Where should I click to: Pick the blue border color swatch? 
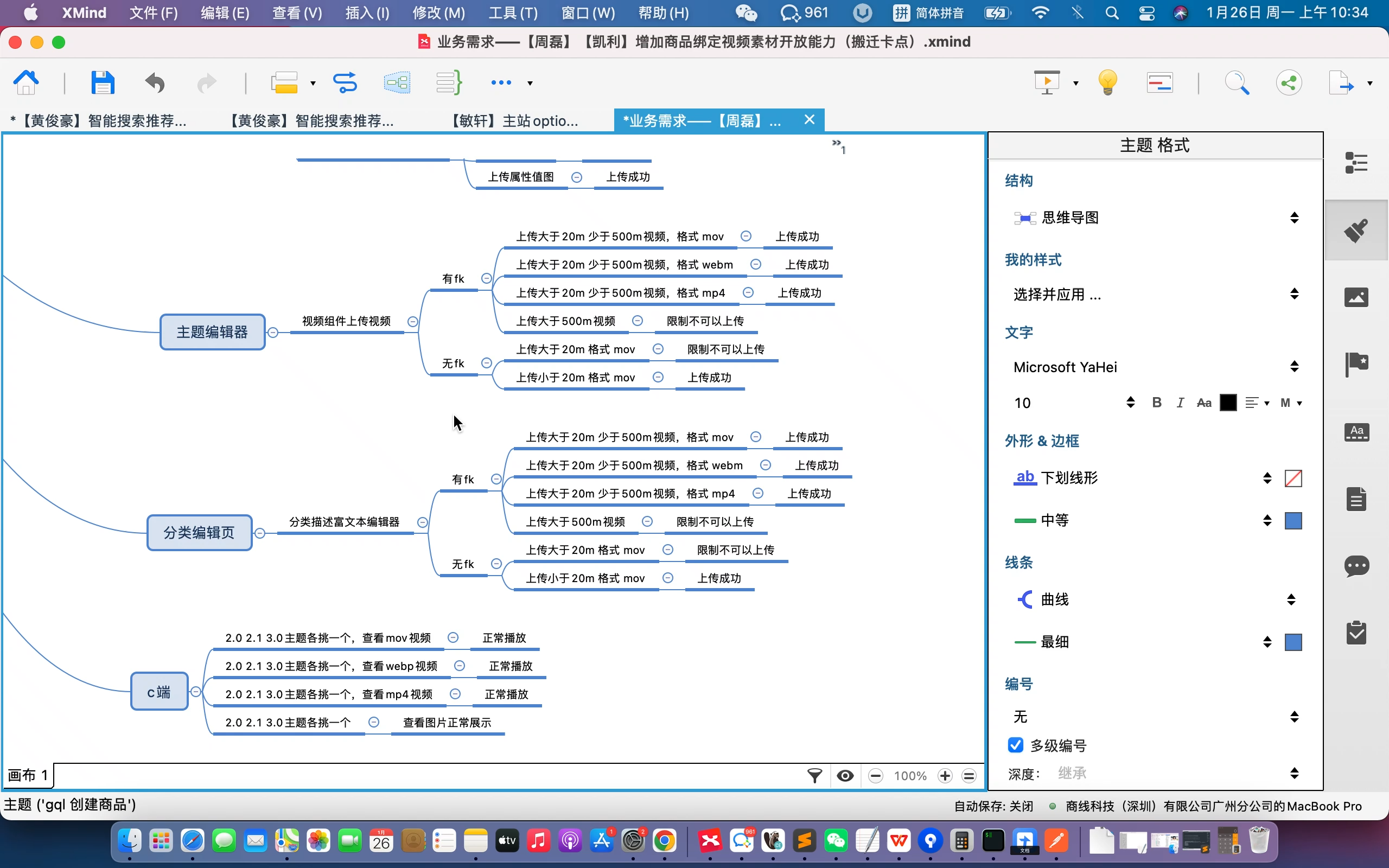pyautogui.click(x=1293, y=521)
